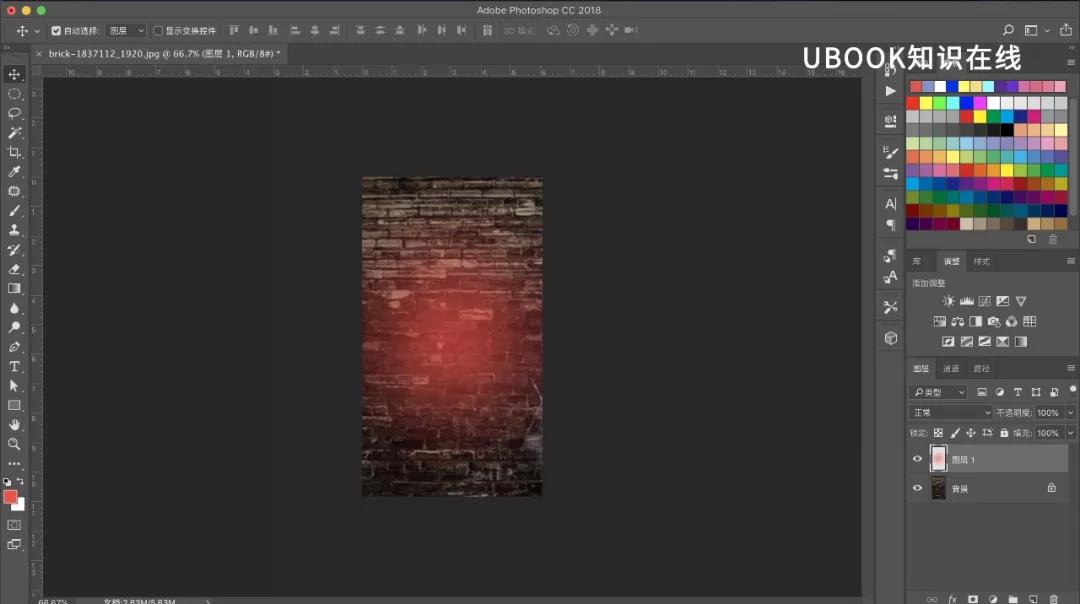The width and height of the screenshot is (1080, 604).
Task: Select the Elliptical Marquee tool
Action: [x=14, y=94]
